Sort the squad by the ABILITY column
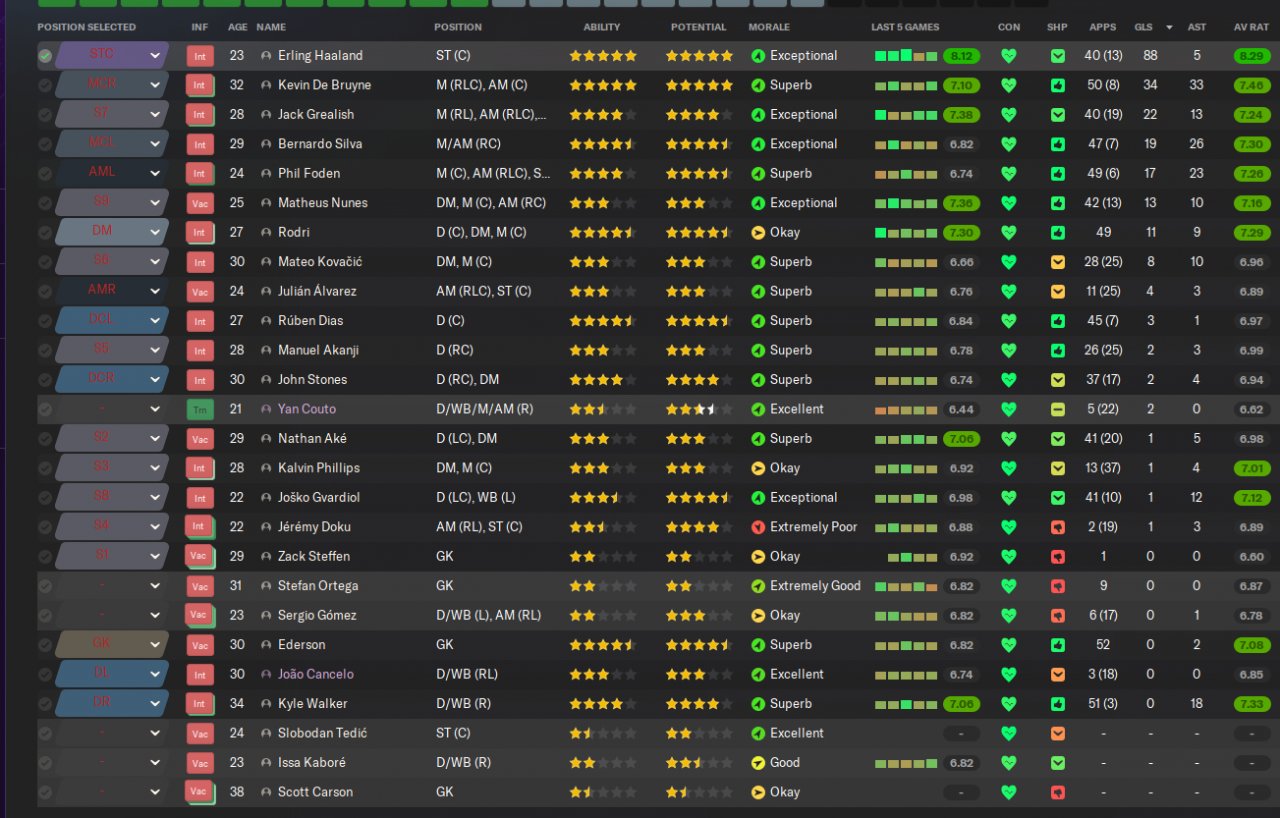Screen dimensions: 1280x818 (x=602, y=27)
